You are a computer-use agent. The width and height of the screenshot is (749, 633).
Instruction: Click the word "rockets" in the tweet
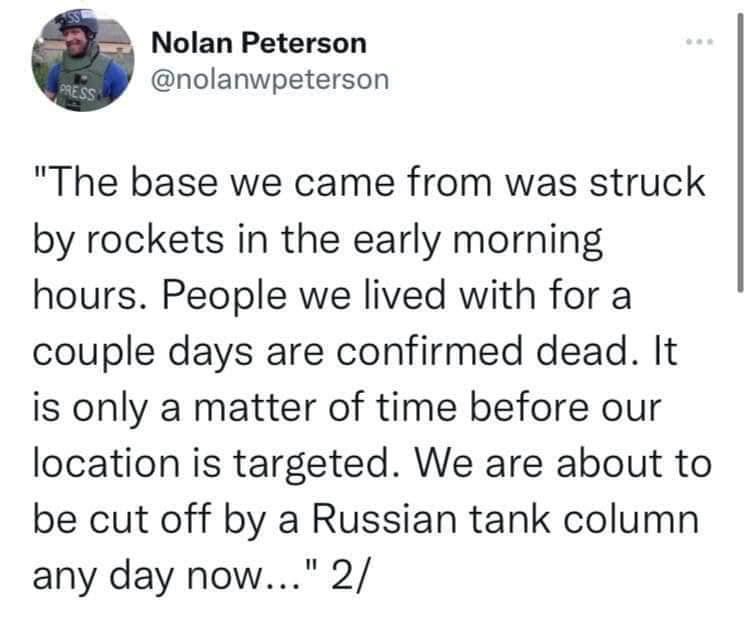pos(155,239)
